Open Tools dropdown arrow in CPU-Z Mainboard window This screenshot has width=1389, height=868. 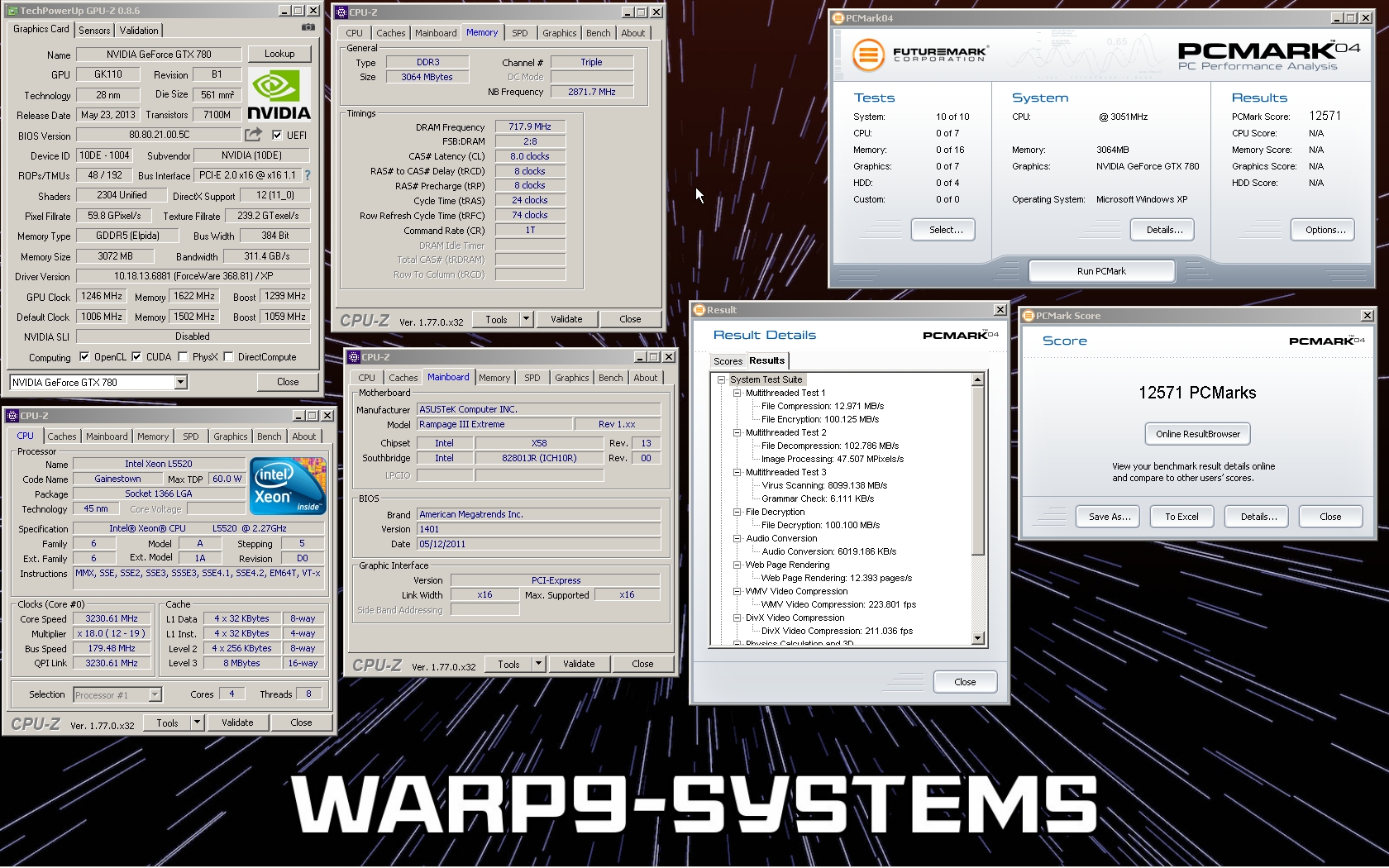(538, 664)
